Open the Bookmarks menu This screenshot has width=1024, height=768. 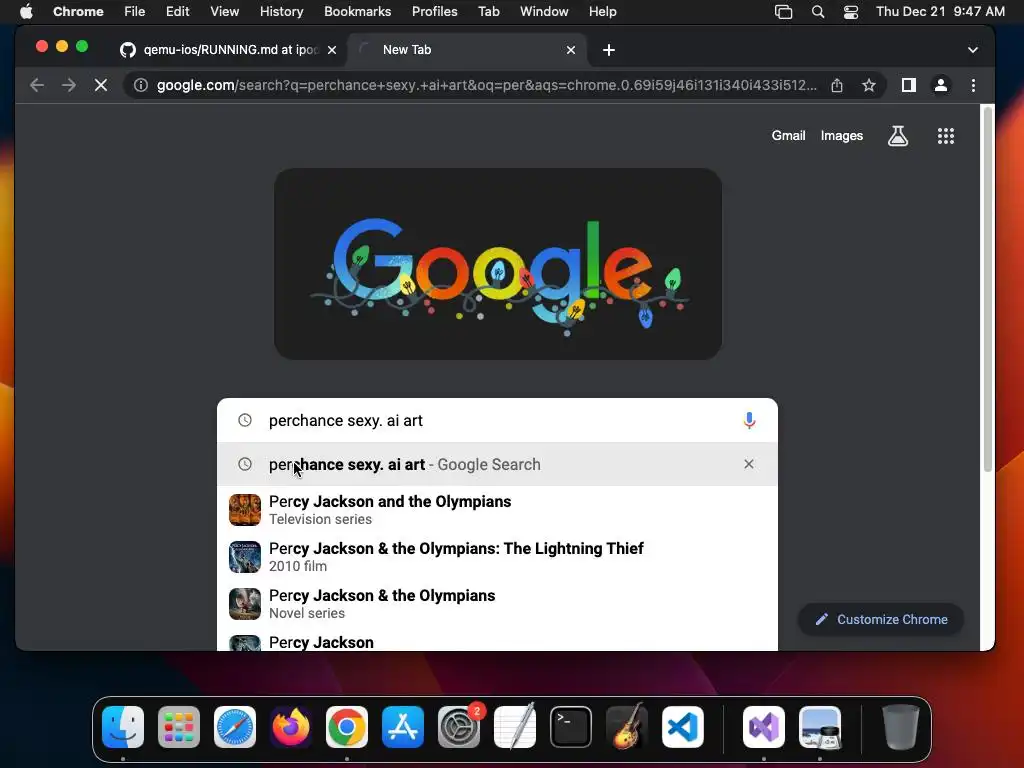[x=357, y=11]
